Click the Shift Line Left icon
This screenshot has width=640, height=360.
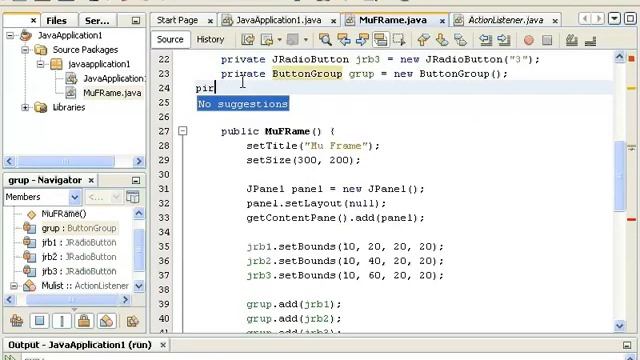485,40
